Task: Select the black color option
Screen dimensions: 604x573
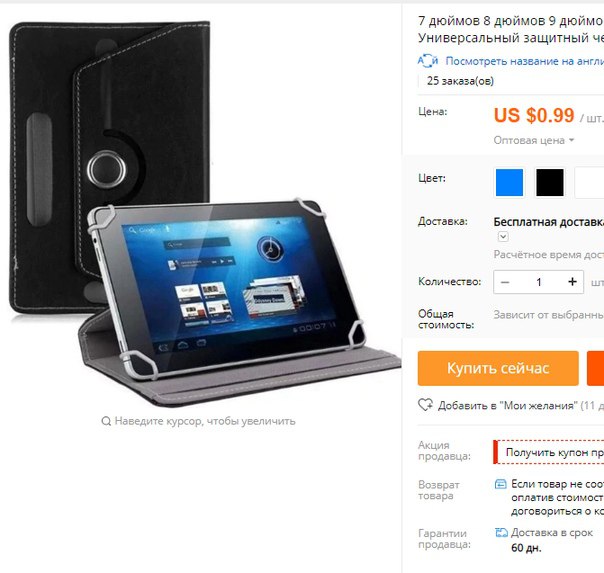Action: click(x=550, y=182)
